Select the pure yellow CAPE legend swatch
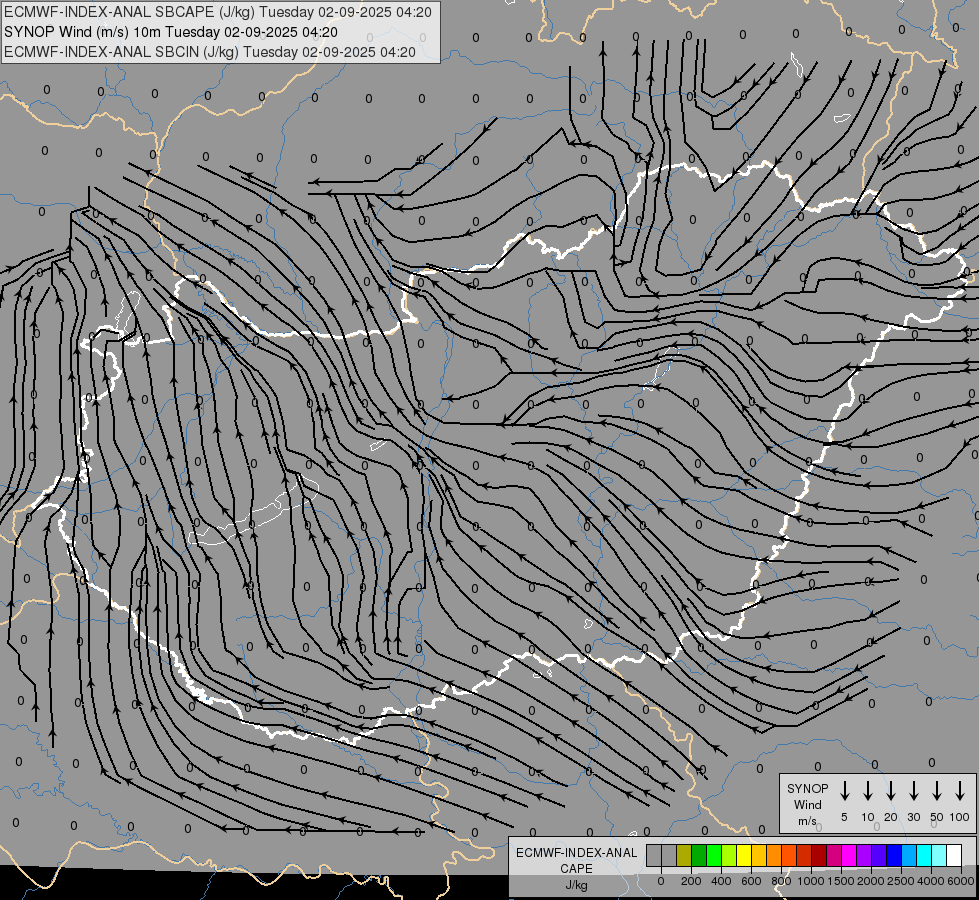Image resolution: width=979 pixels, height=900 pixels. click(744, 855)
